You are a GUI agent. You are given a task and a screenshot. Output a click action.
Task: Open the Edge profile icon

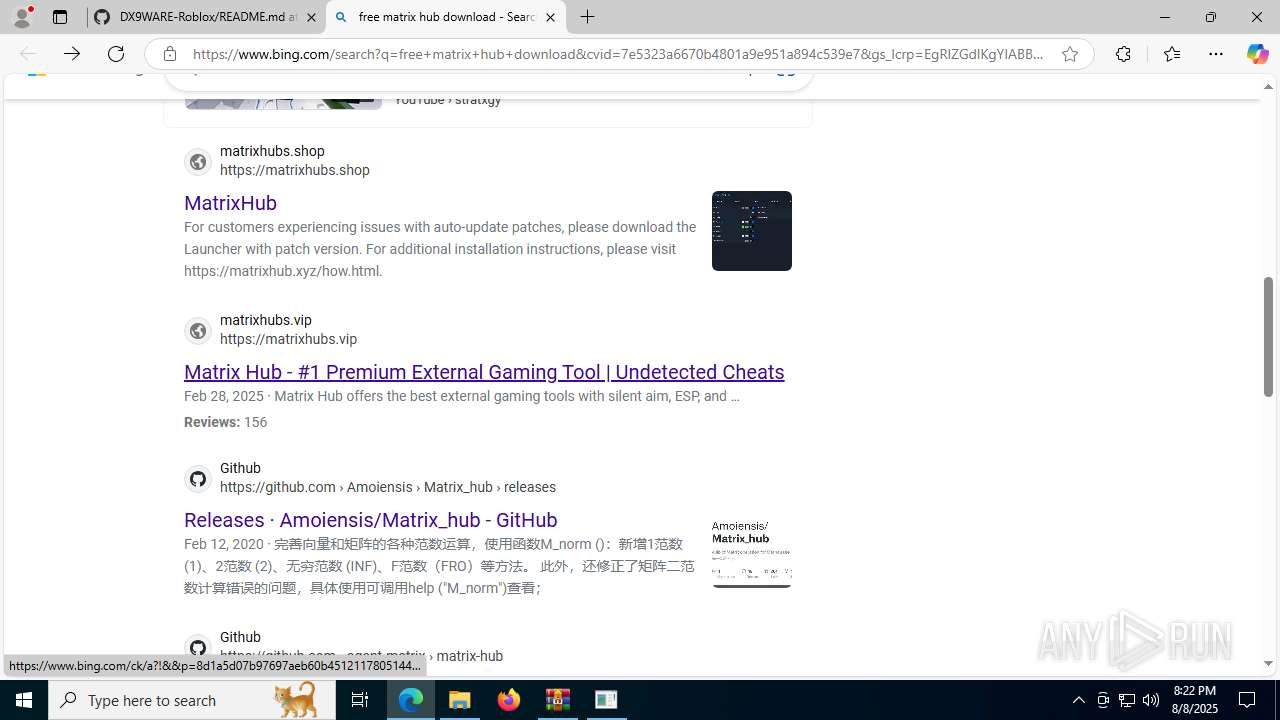coord(22,17)
